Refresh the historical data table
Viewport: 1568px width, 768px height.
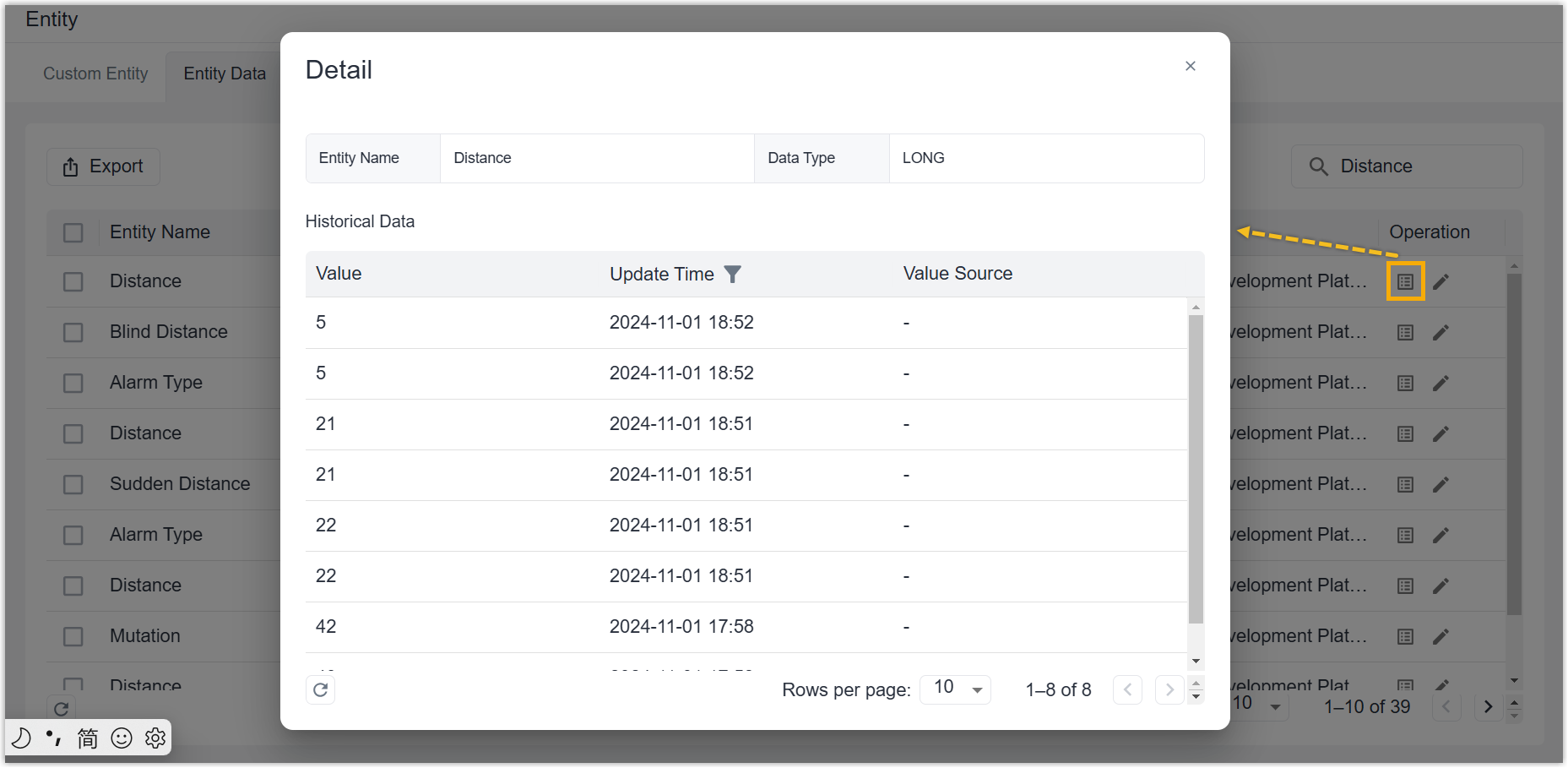click(x=321, y=689)
